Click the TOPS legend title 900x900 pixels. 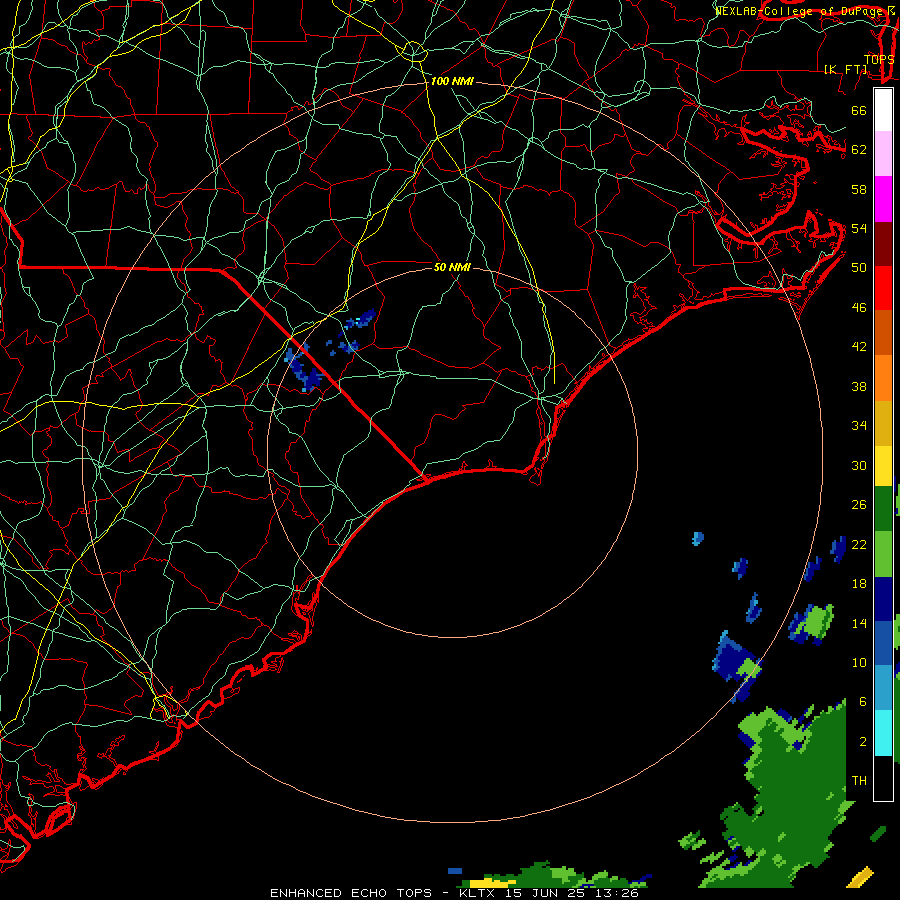point(879,59)
